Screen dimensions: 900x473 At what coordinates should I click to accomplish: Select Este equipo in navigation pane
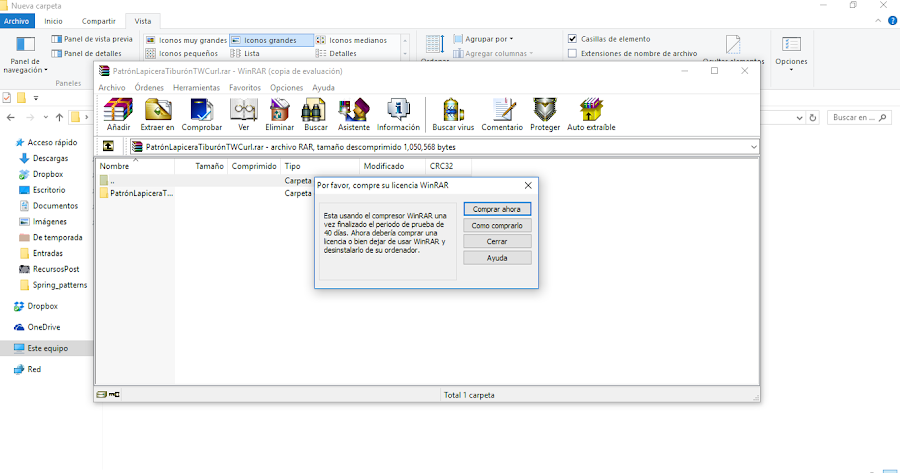click(46, 348)
